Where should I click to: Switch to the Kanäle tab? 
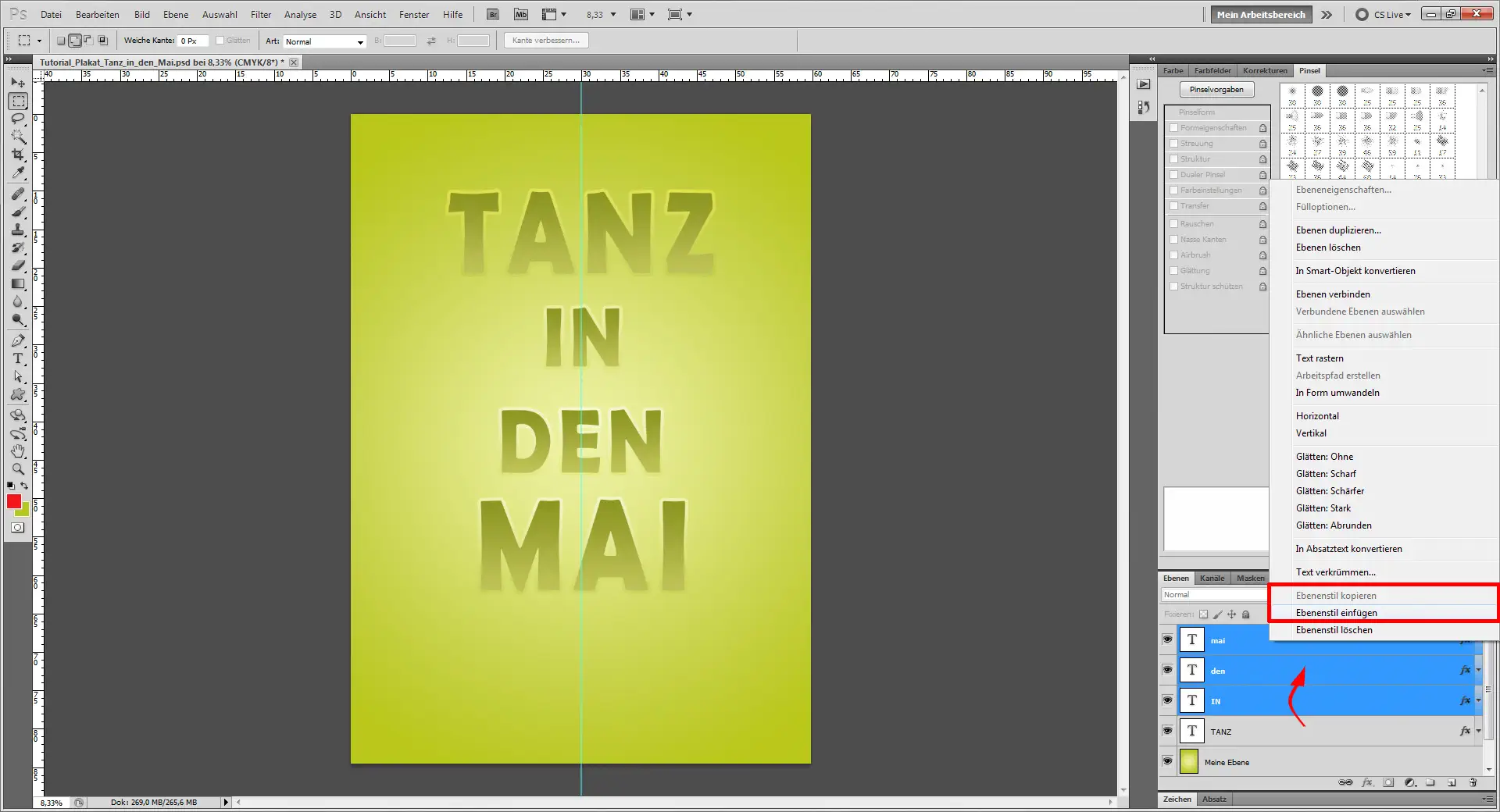[1212, 578]
